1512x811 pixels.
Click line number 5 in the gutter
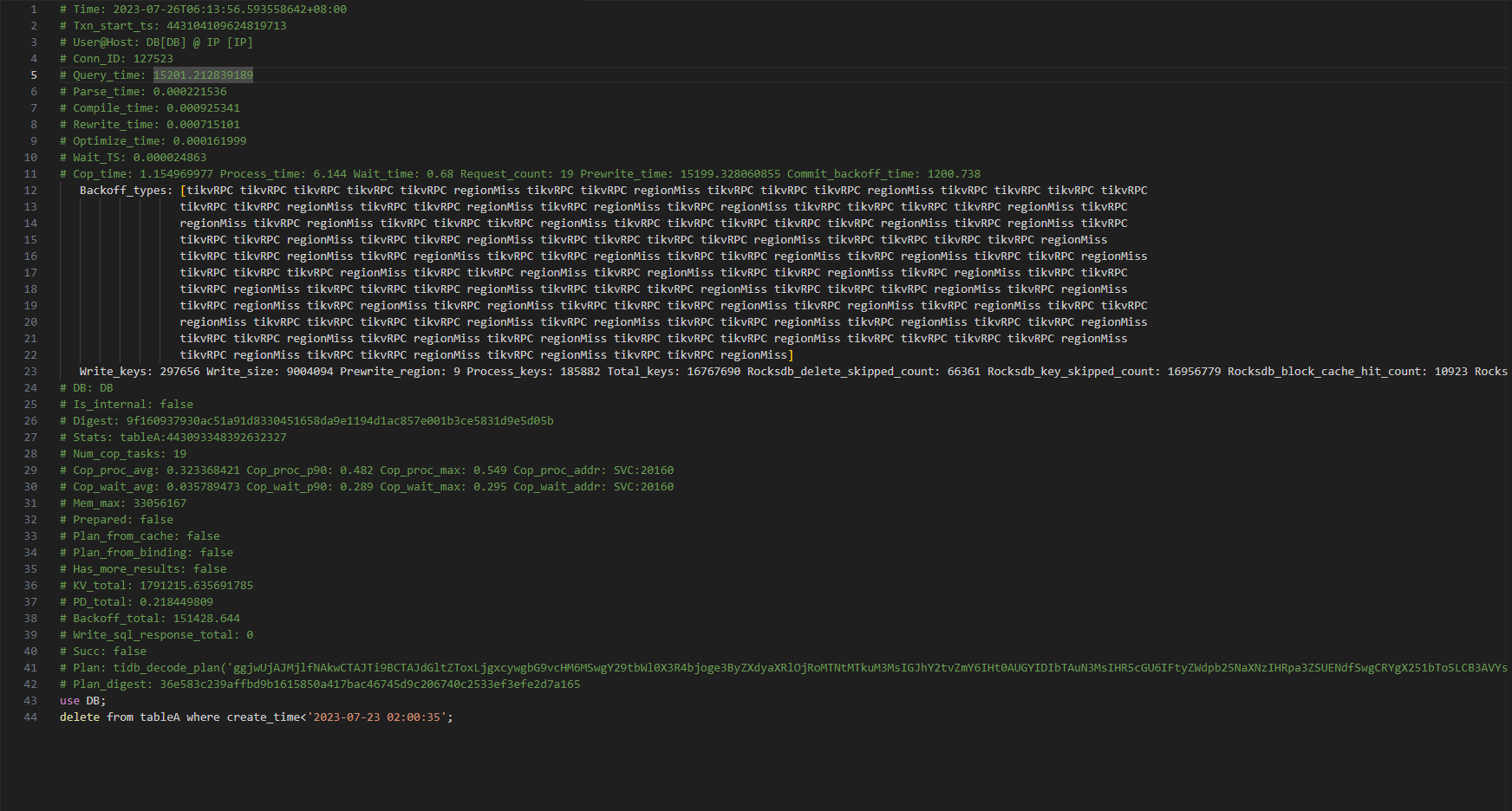pos(34,75)
